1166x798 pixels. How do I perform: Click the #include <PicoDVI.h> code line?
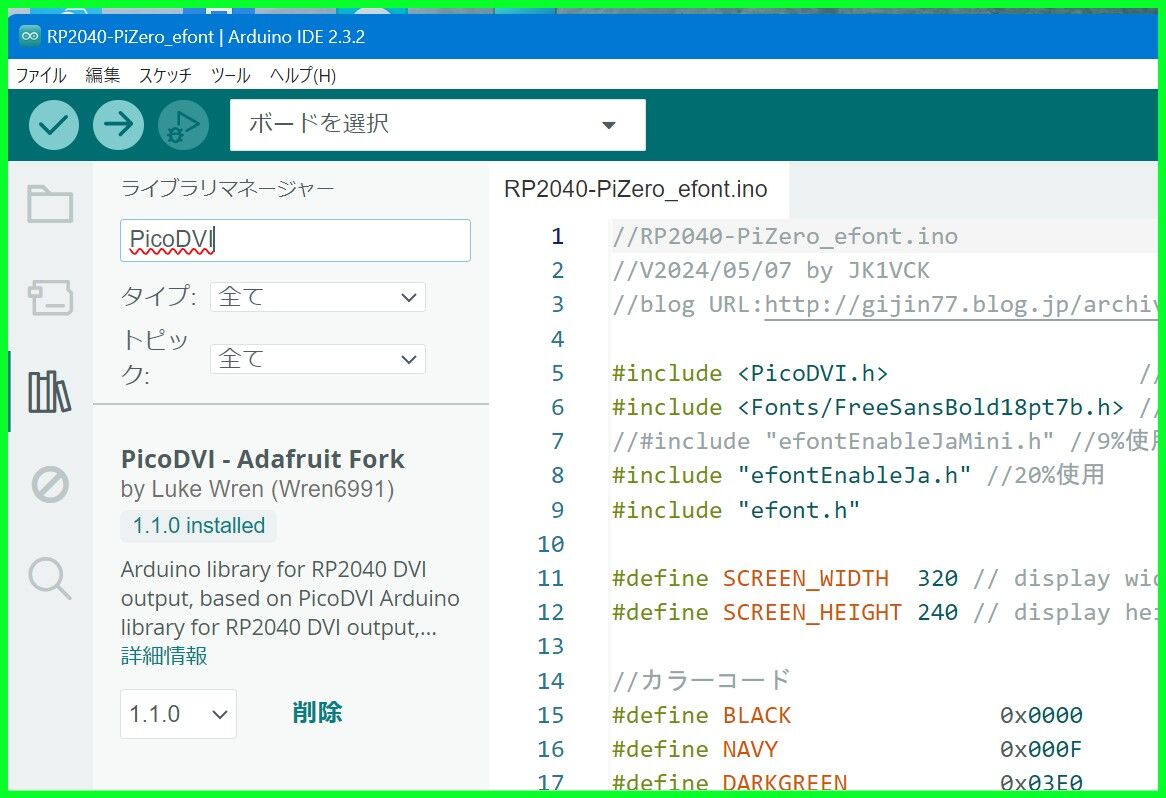click(750, 373)
